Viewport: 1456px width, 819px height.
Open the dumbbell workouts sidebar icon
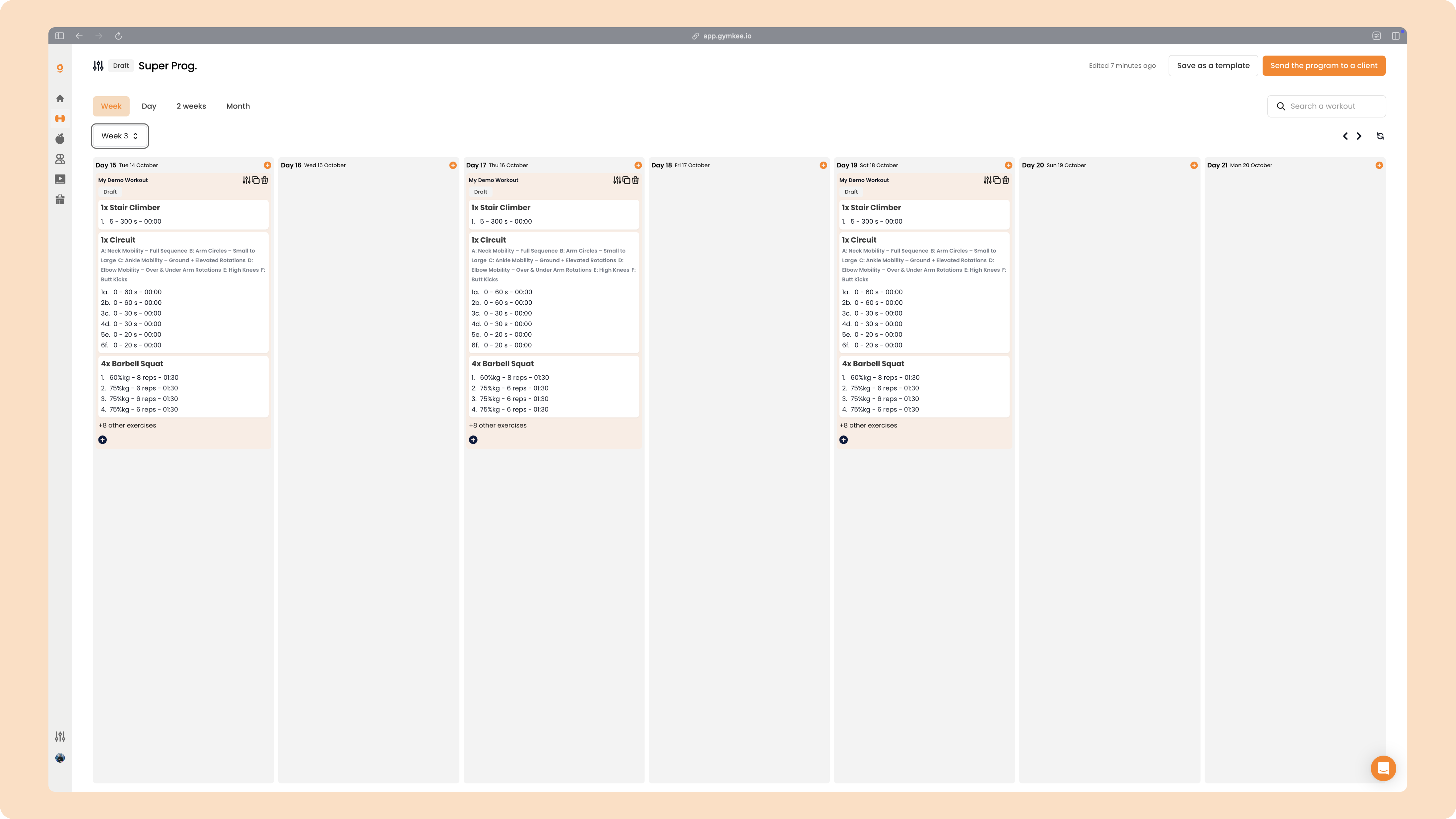(60, 118)
